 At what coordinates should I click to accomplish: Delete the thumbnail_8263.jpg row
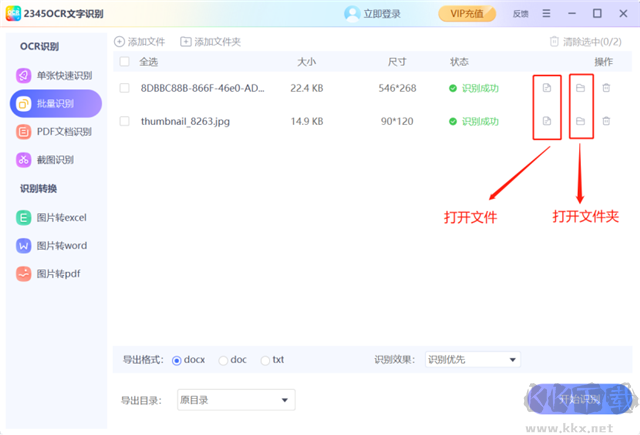tap(606, 121)
